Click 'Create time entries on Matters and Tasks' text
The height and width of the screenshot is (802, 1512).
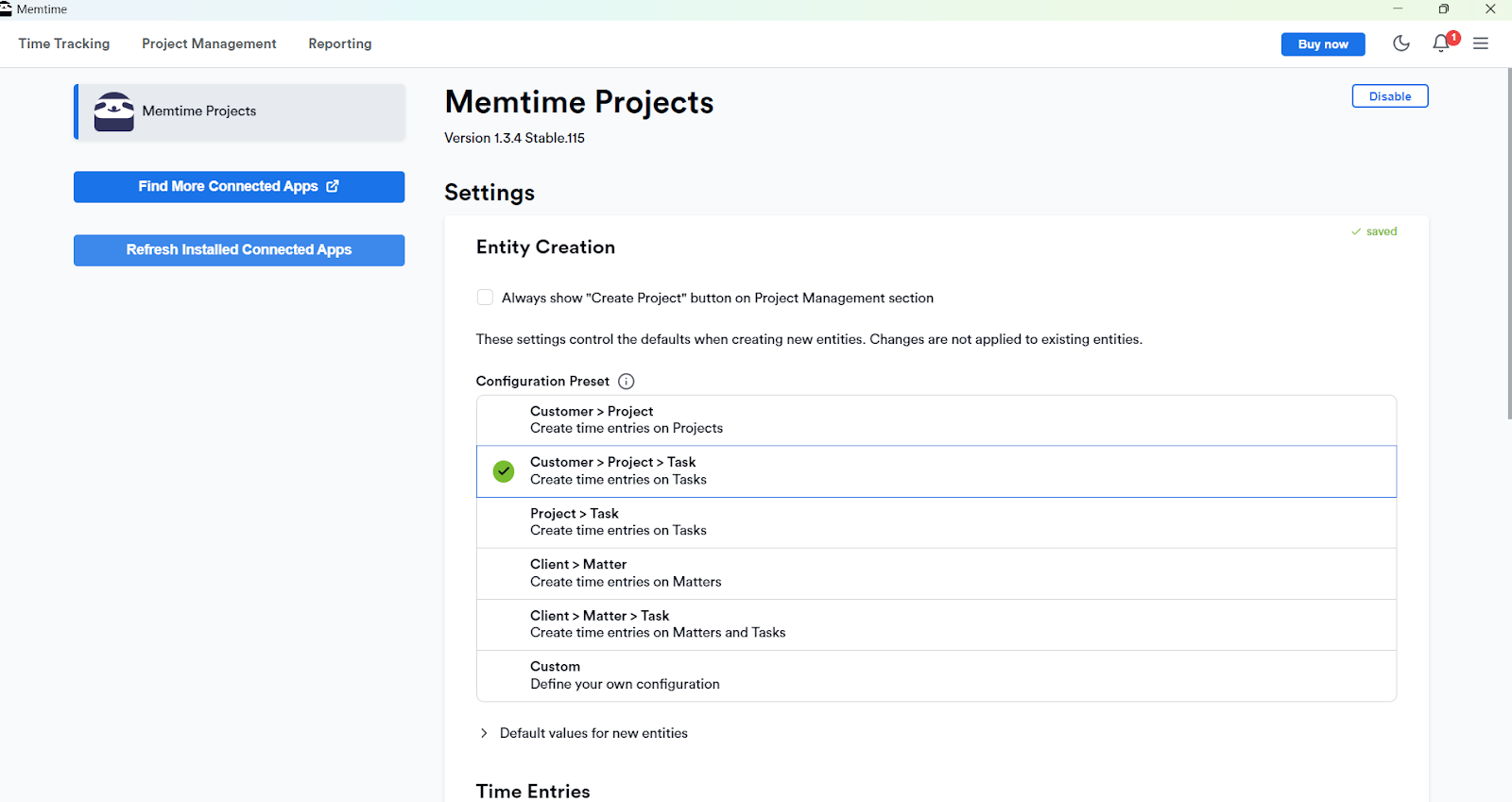click(x=658, y=633)
